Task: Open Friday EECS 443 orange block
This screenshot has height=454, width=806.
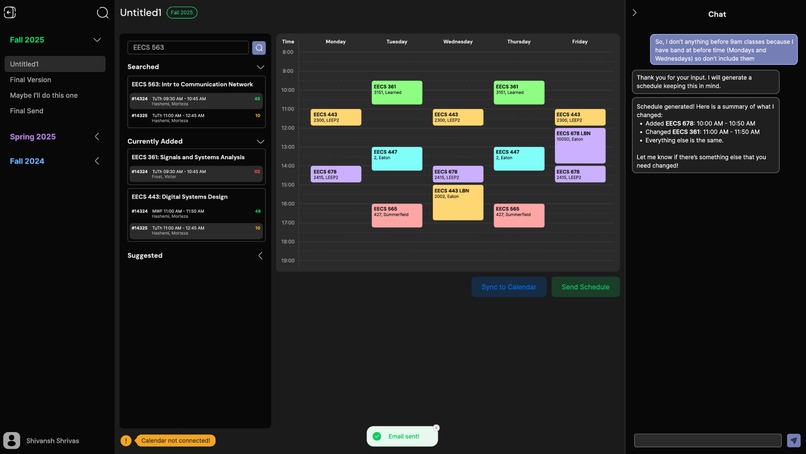Action: pos(580,117)
